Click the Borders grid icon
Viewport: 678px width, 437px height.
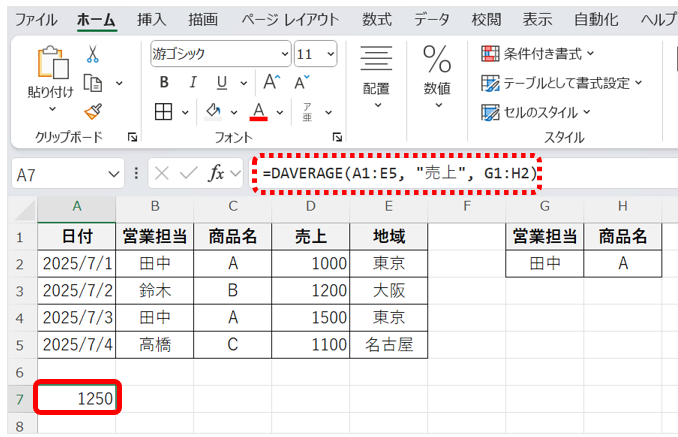click(x=163, y=112)
